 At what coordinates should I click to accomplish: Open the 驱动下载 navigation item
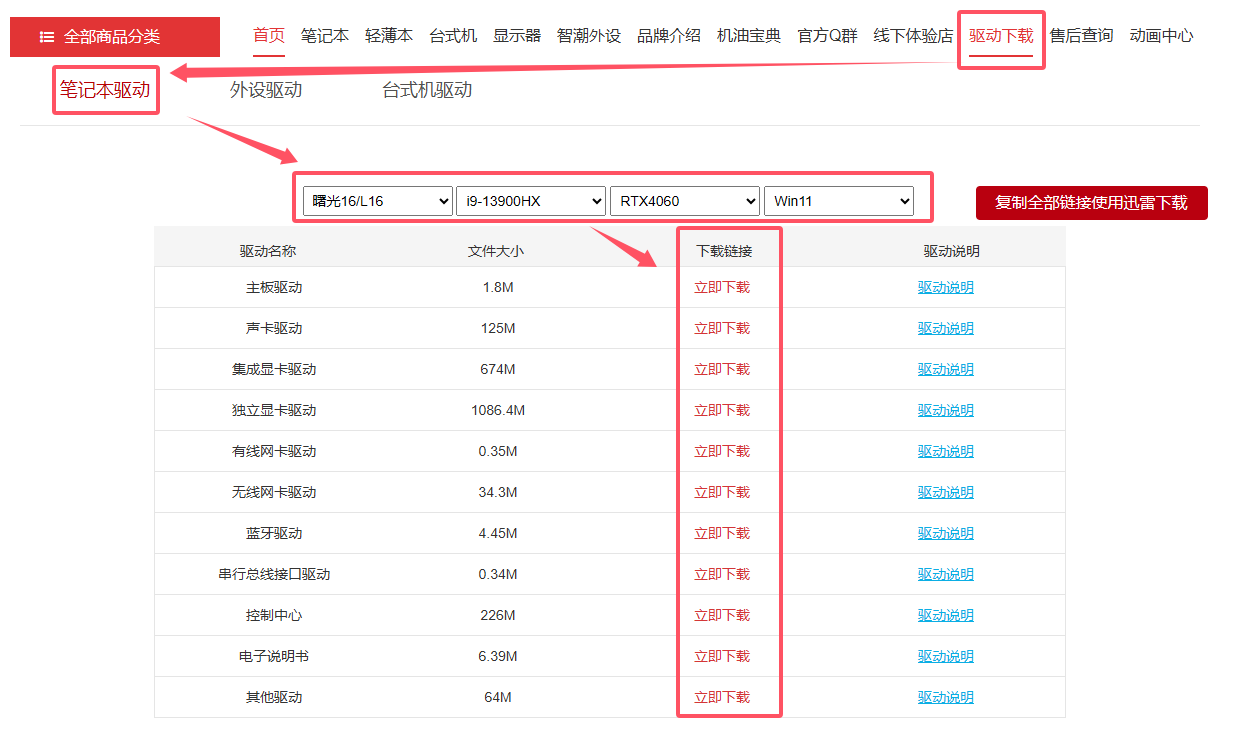pos(1000,34)
